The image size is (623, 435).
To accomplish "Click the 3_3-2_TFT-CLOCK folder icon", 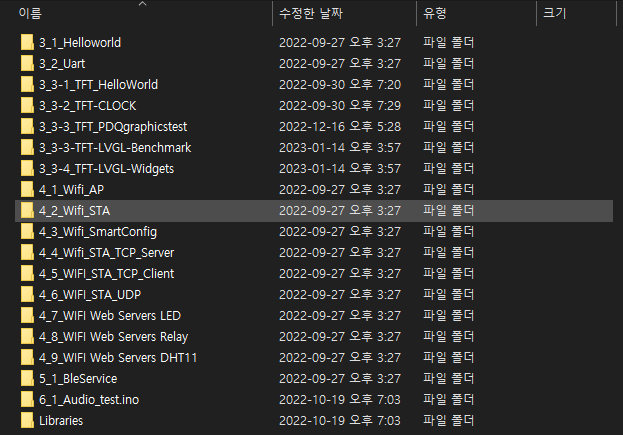I will tap(27, 106).
